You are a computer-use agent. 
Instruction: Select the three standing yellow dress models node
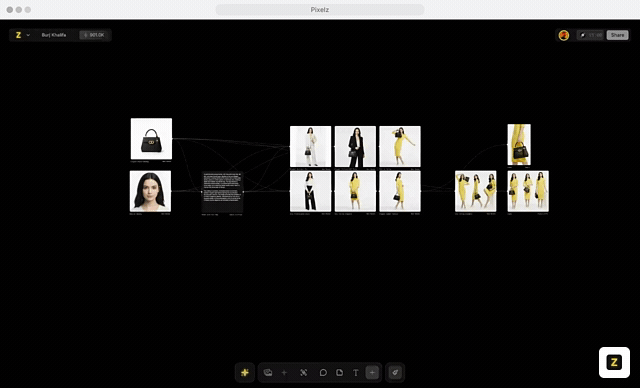pos(528,191)
